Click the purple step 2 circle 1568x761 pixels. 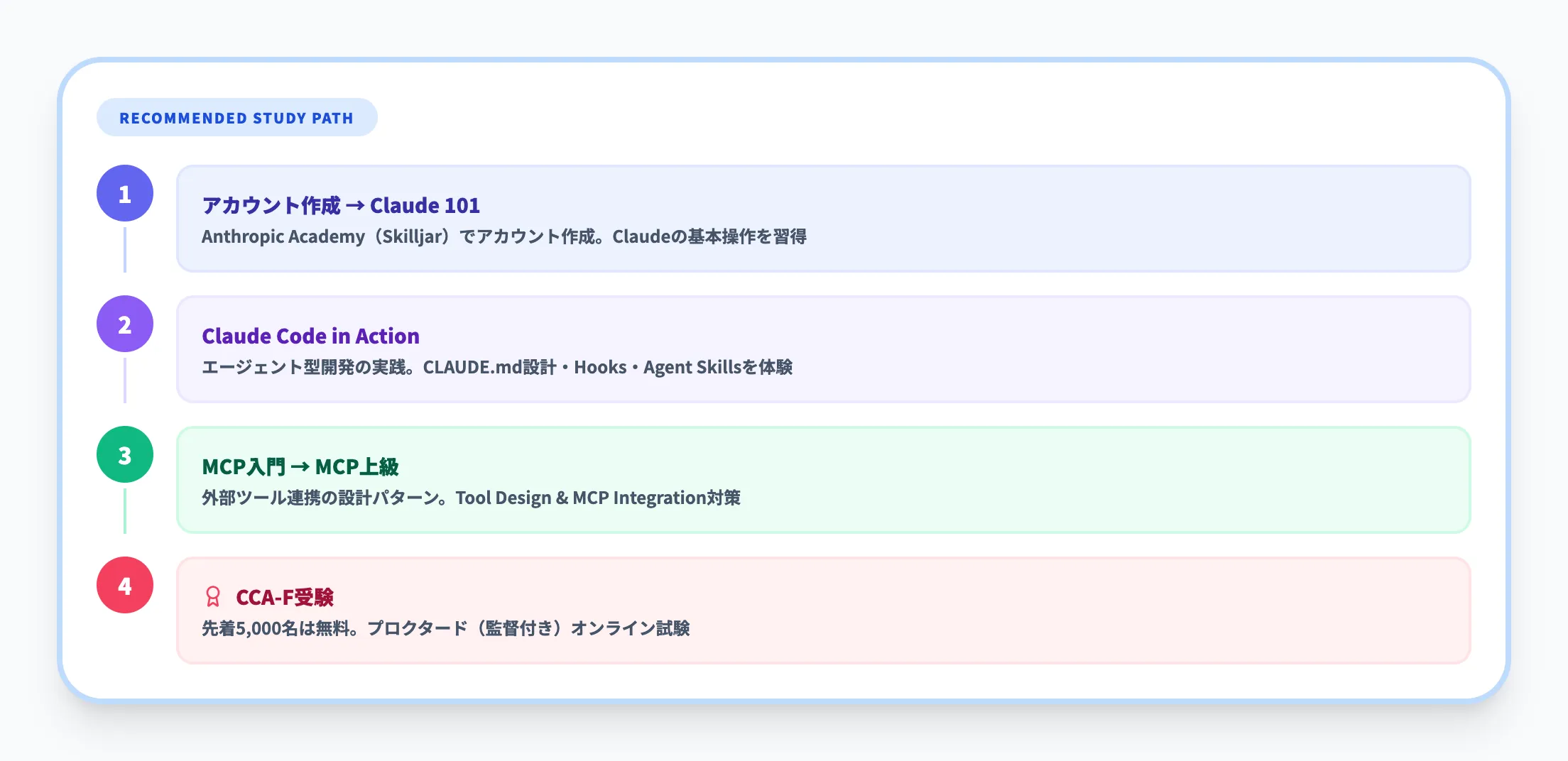[x=125, y=324]
